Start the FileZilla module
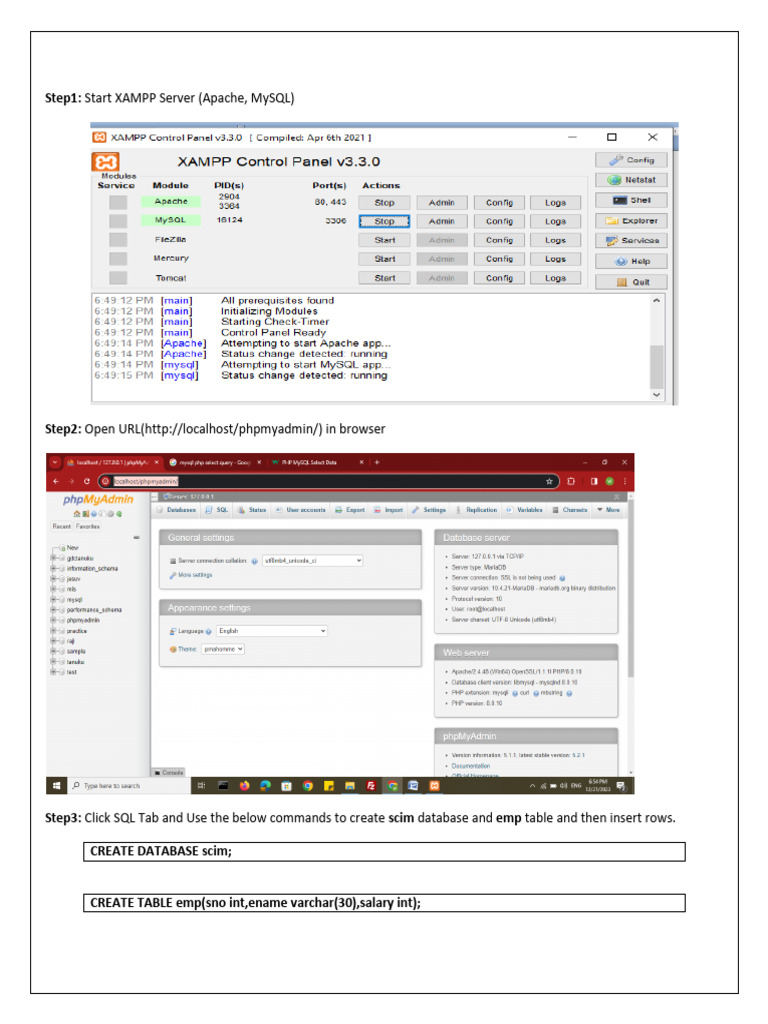This screenshot has width=768, height=1024. (x=385, y=240)
